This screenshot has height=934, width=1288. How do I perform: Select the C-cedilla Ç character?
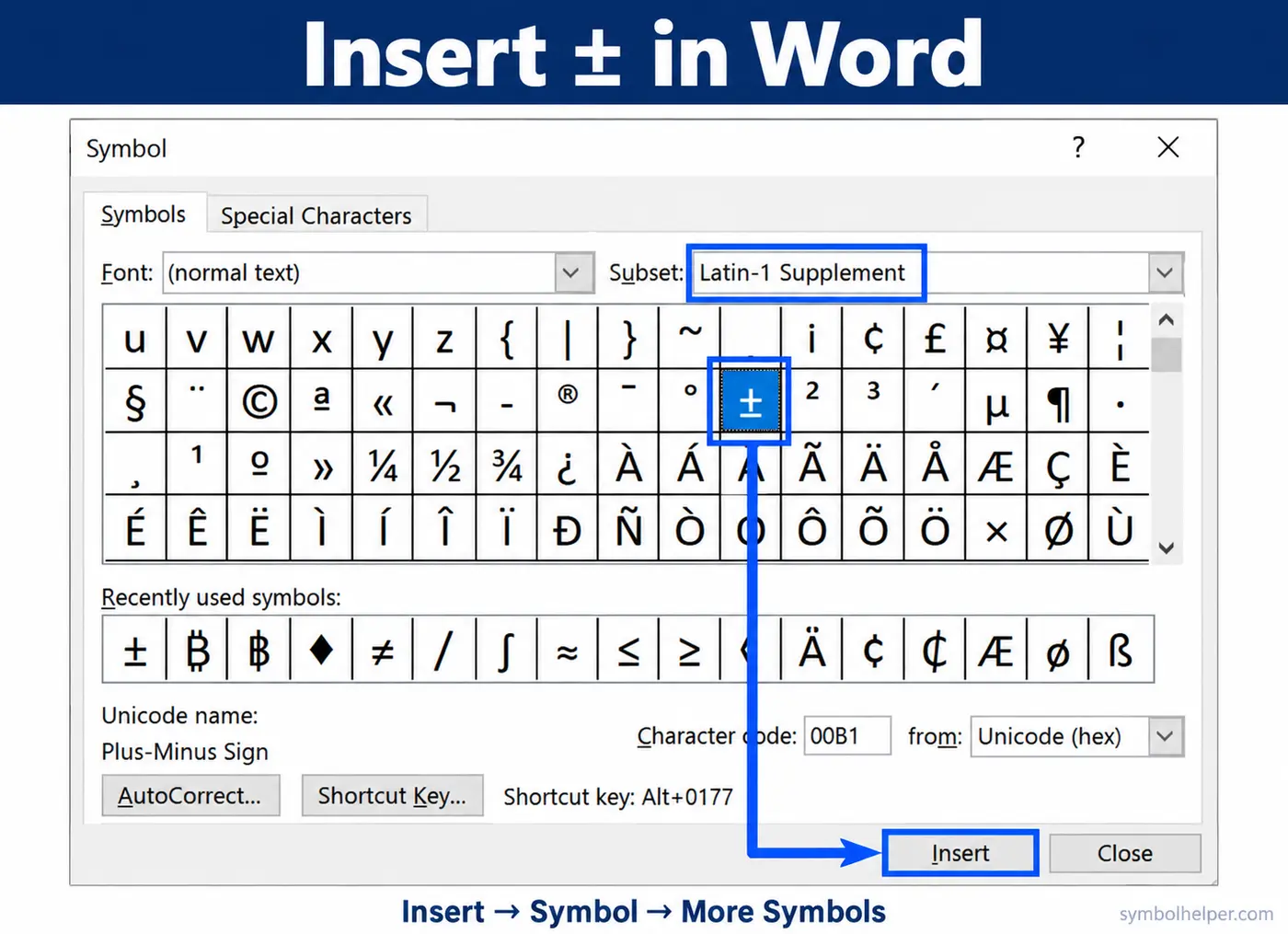click(1058, 466)
